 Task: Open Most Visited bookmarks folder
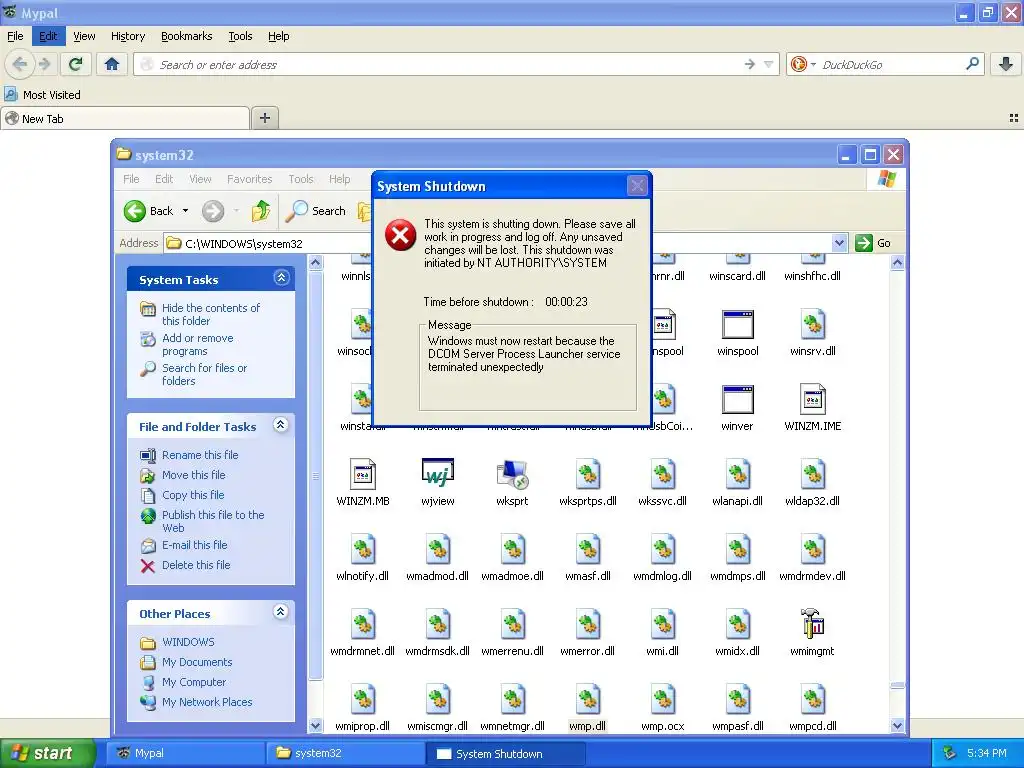pyautogui.click(x=43, y=95)
